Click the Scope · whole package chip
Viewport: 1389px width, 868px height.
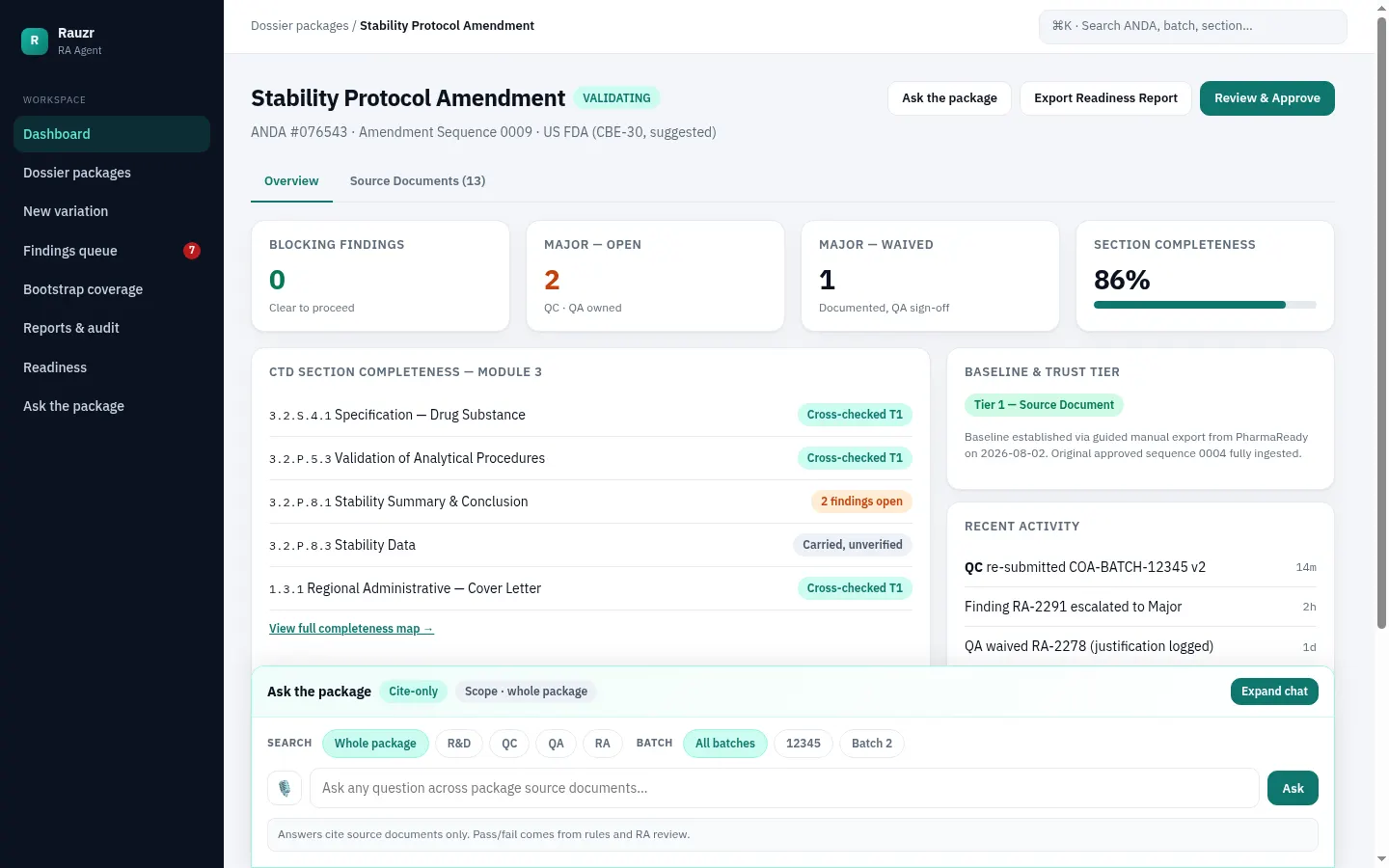[526, 692]
